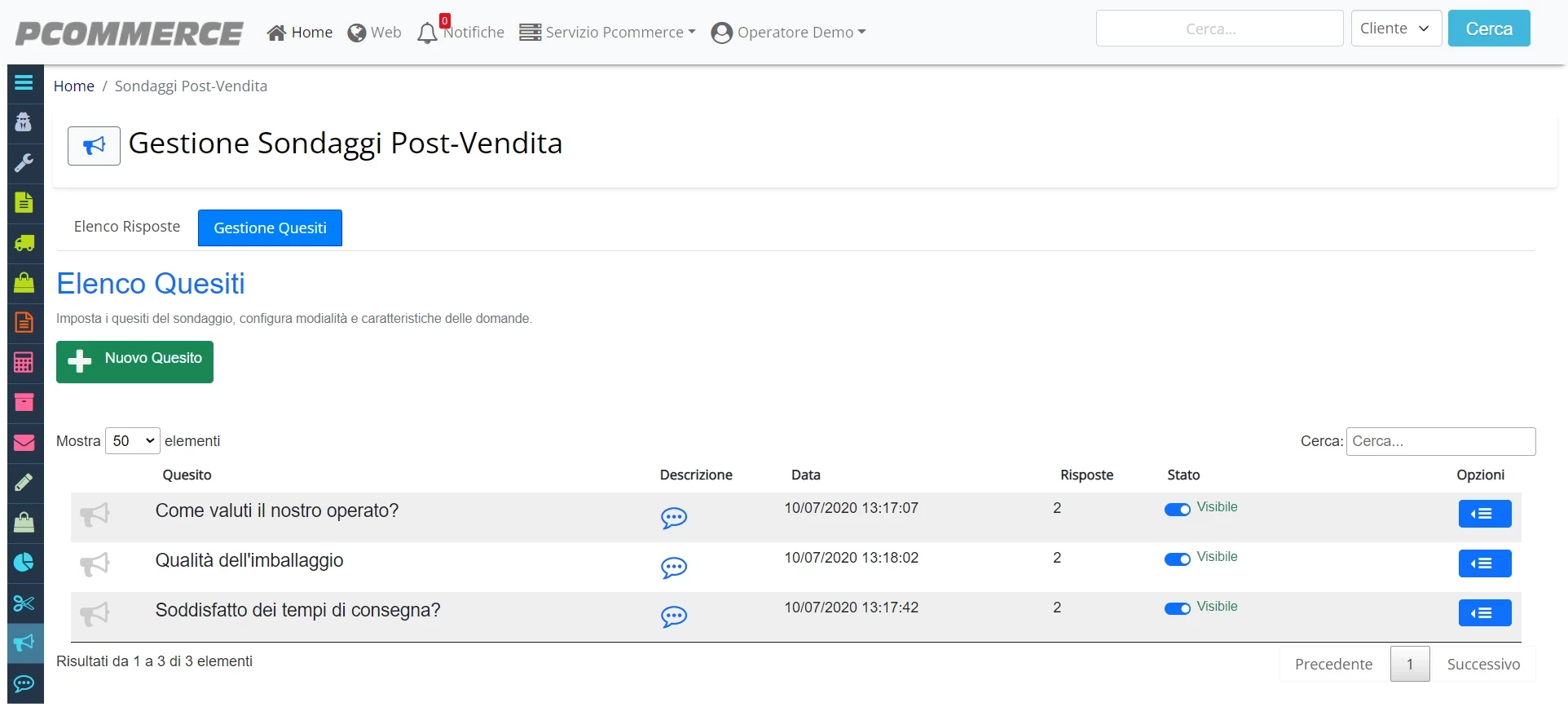Screen dimensions: 1568x707
Task: Open the Mostra elements count dropdown
Action: [x=133, y=441]
